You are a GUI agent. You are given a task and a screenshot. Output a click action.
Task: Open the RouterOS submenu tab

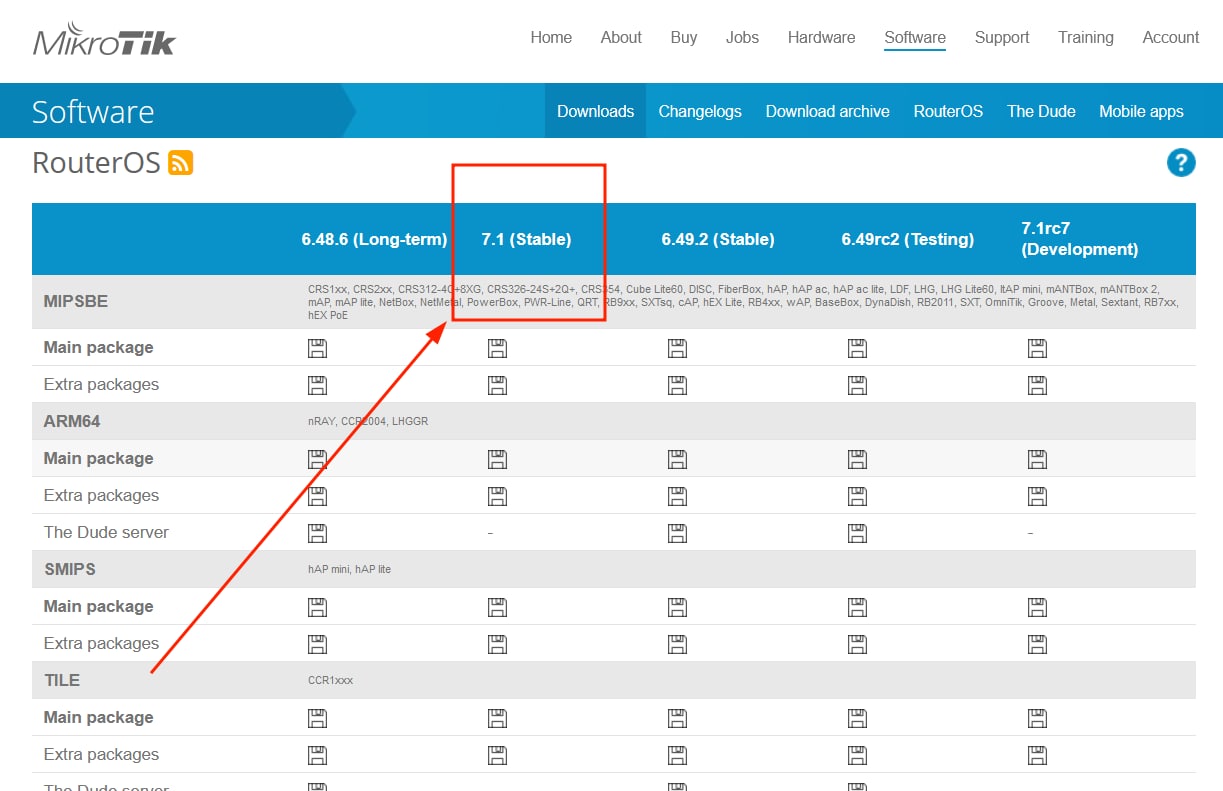click(948, 111)
